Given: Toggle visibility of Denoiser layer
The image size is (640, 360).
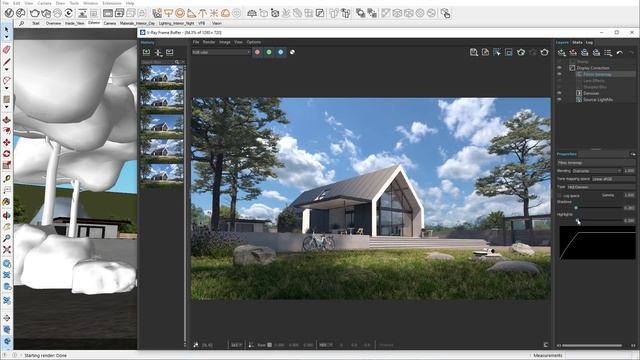Looking at the screenshot, I should click(x=559, y=93).
